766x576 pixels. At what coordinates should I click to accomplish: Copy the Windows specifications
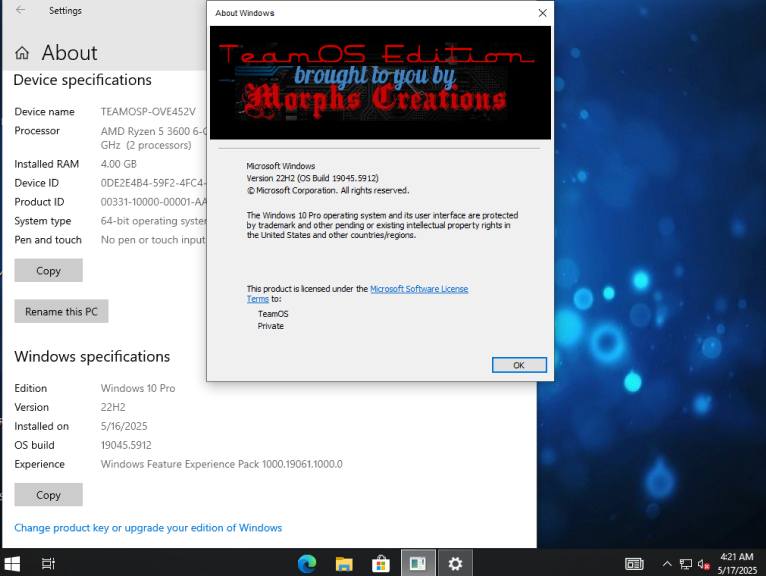coord(48,494)
